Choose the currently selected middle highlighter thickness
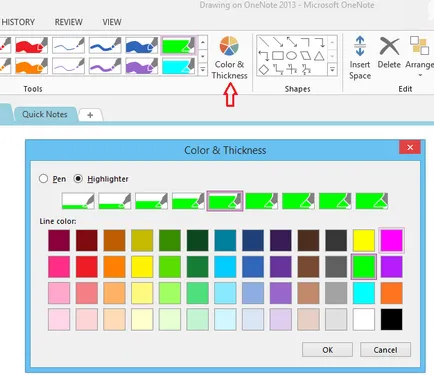This screenshot has width=434, height=375. (225, 201)
